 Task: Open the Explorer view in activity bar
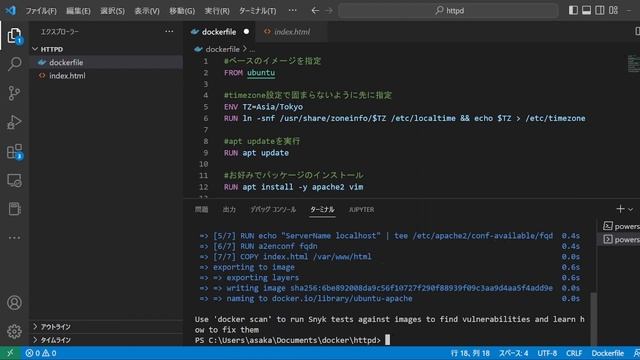click(14, 36)
